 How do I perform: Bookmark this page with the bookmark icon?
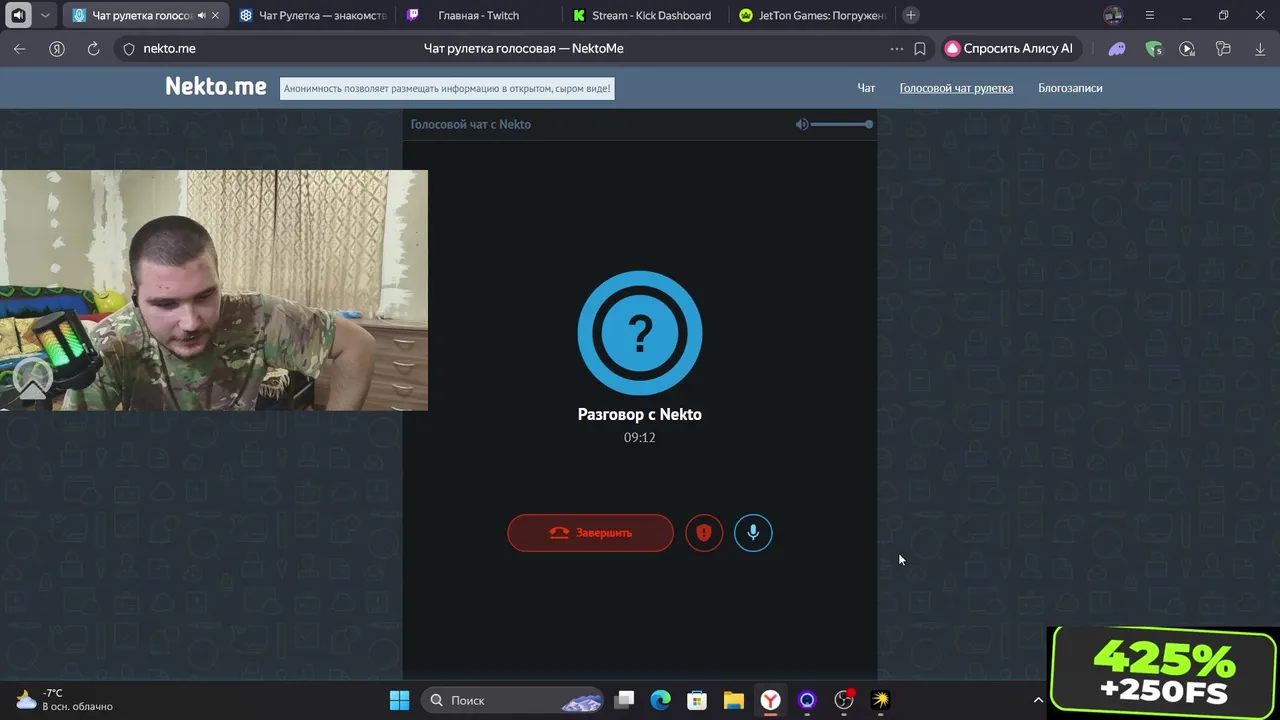tap(920, 48)
